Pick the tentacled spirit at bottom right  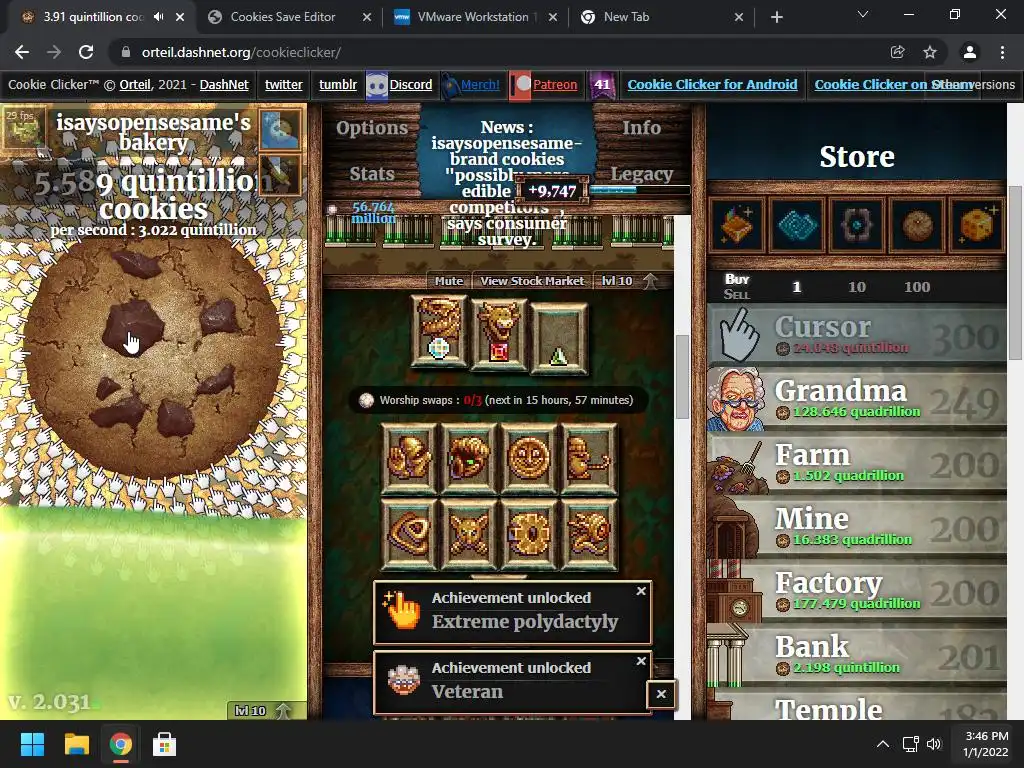(588, 534)
